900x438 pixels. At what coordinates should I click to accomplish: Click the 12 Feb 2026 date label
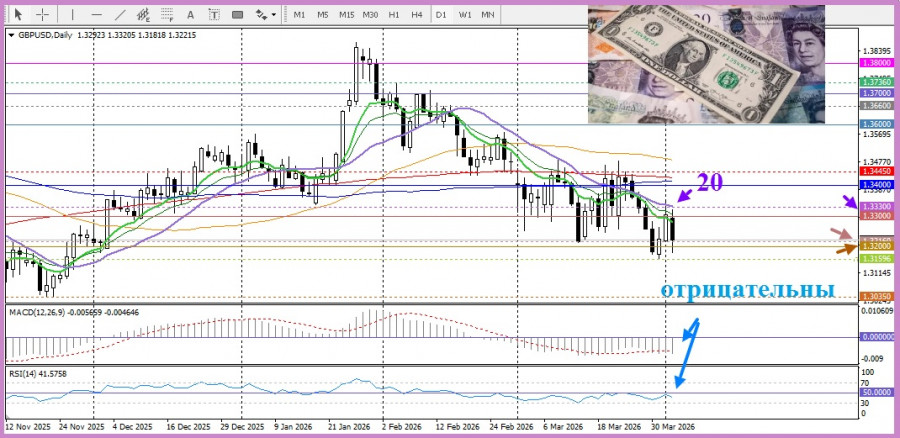[457, 428]
